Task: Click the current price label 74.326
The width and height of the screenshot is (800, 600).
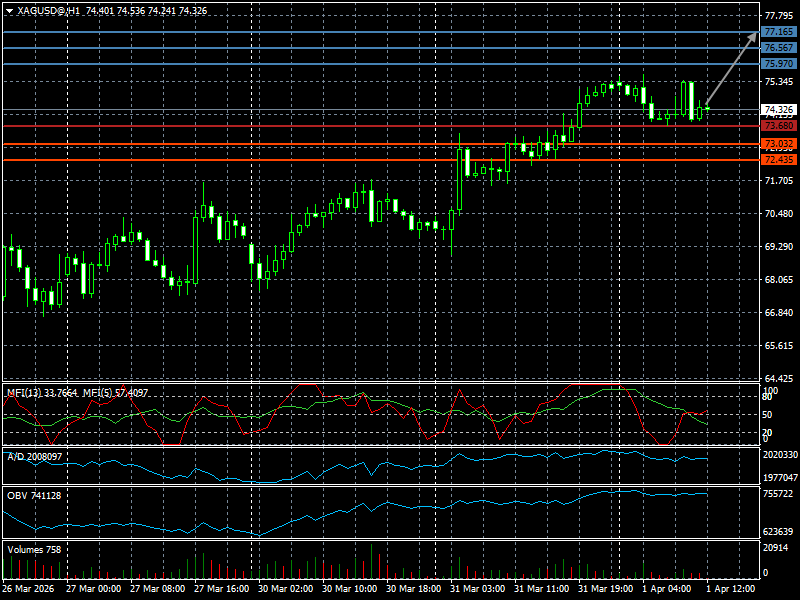Action: (x=778, y=110)
